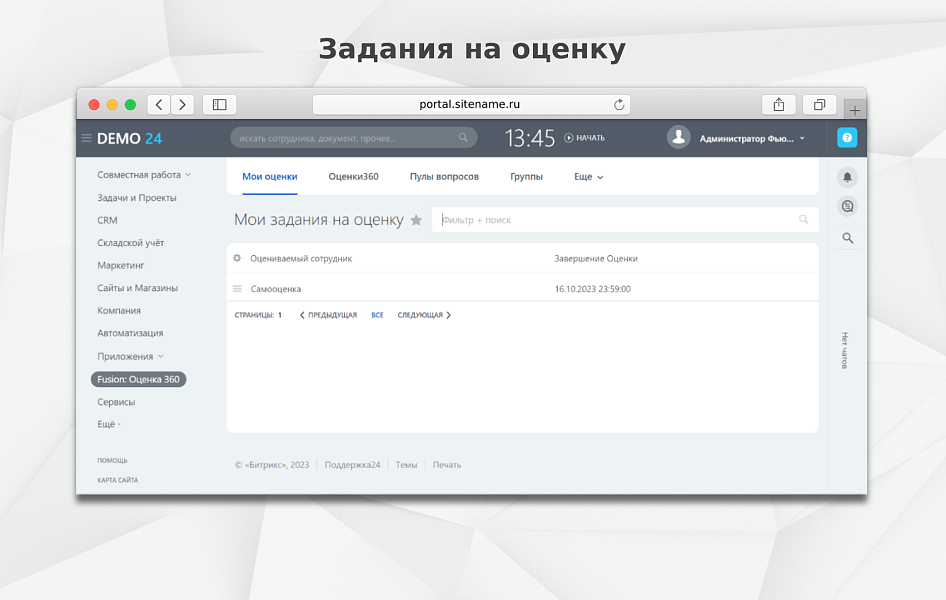Switch to the Оценки360 tab
The image size is (946, 600).
click(x=354, y=176)
